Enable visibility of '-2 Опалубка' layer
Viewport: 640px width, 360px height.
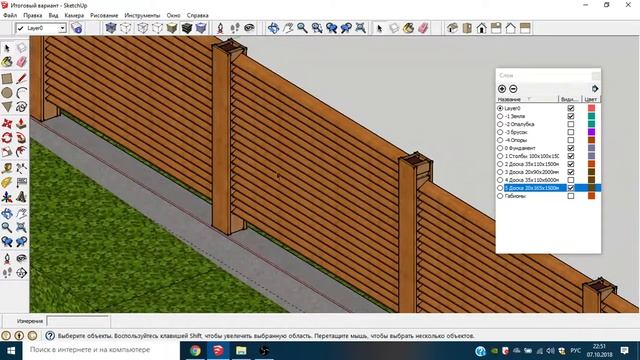[571, 124]
